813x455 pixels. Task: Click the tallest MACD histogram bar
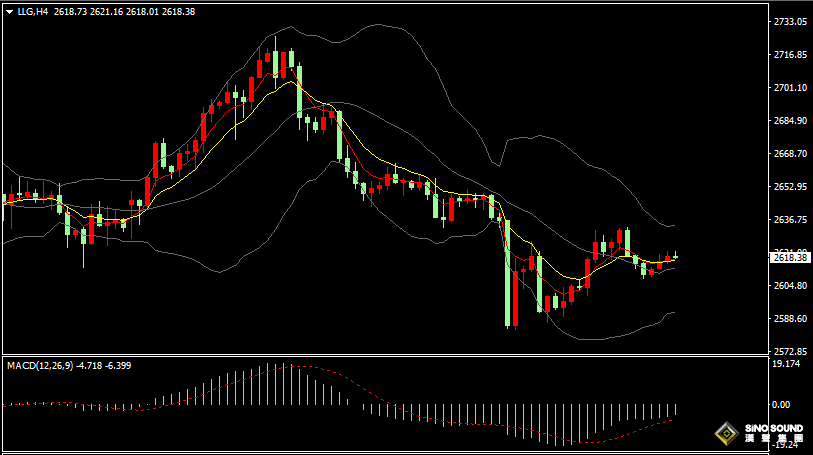[x=275, y=384]
